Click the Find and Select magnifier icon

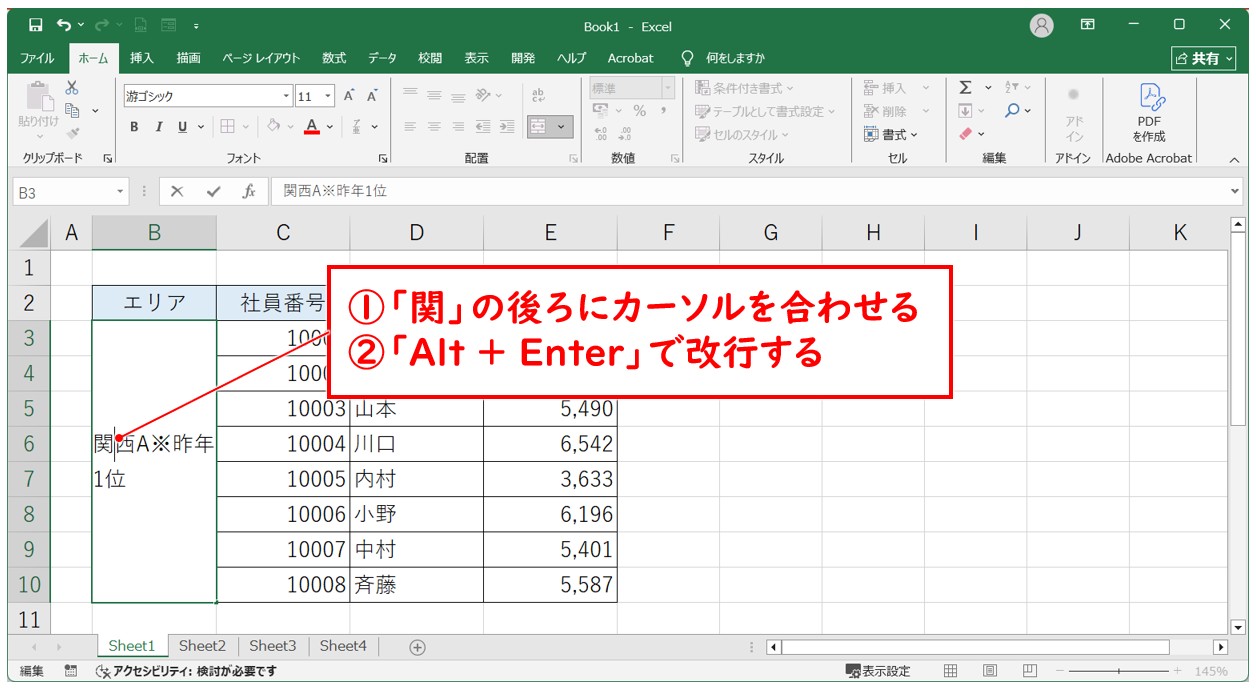tap(1012, 111)
